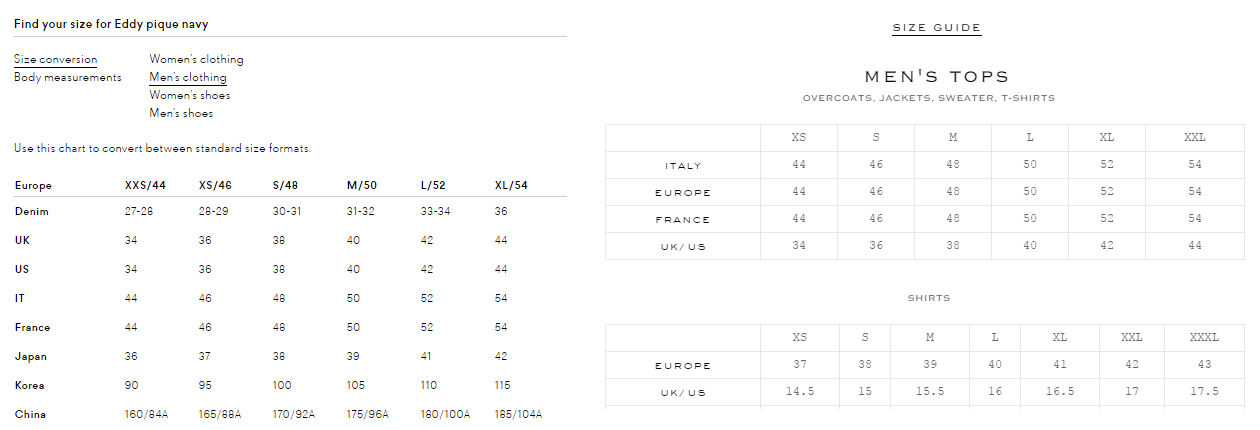Click the Japan row label
The width and height of the screenshot is (1260, 430).
(31, 356)
